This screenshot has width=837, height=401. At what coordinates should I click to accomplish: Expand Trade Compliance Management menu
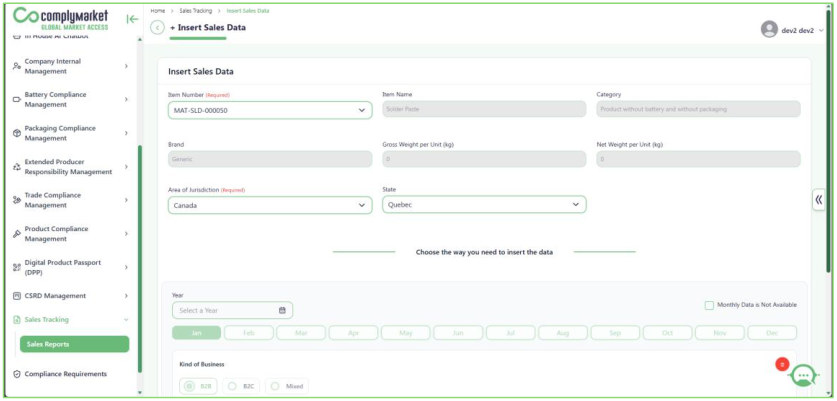(127, 200)
